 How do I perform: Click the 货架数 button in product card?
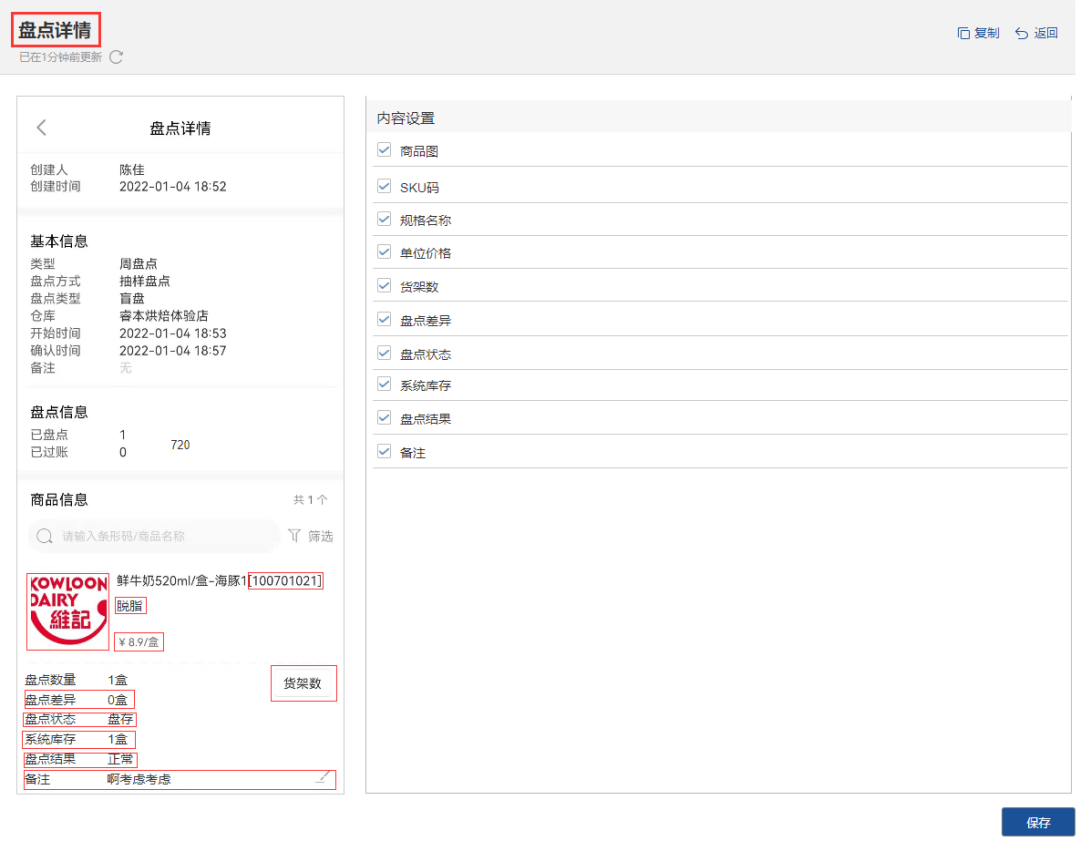[303, 684]
